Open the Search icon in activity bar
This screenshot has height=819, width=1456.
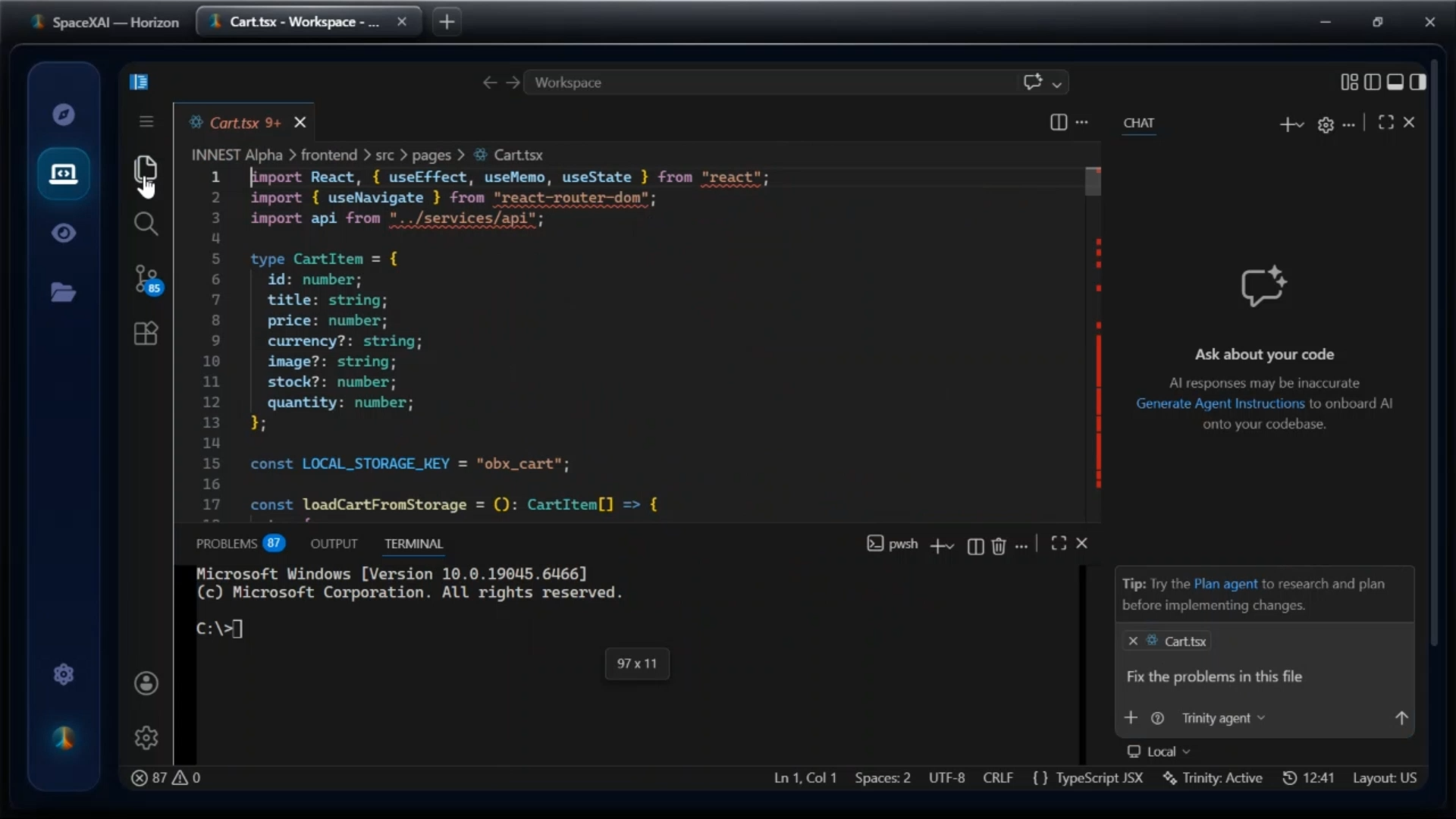146,224
